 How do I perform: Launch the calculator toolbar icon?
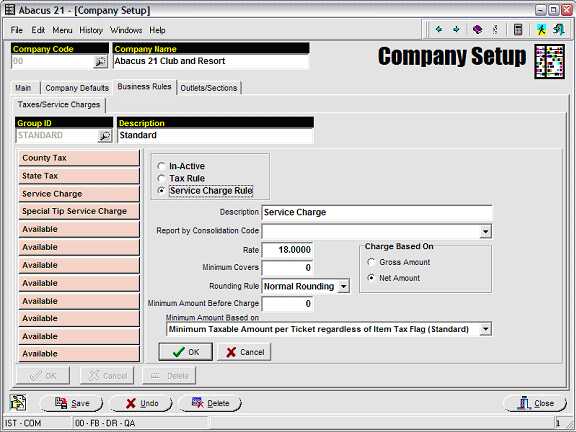[x=518, y=29]
